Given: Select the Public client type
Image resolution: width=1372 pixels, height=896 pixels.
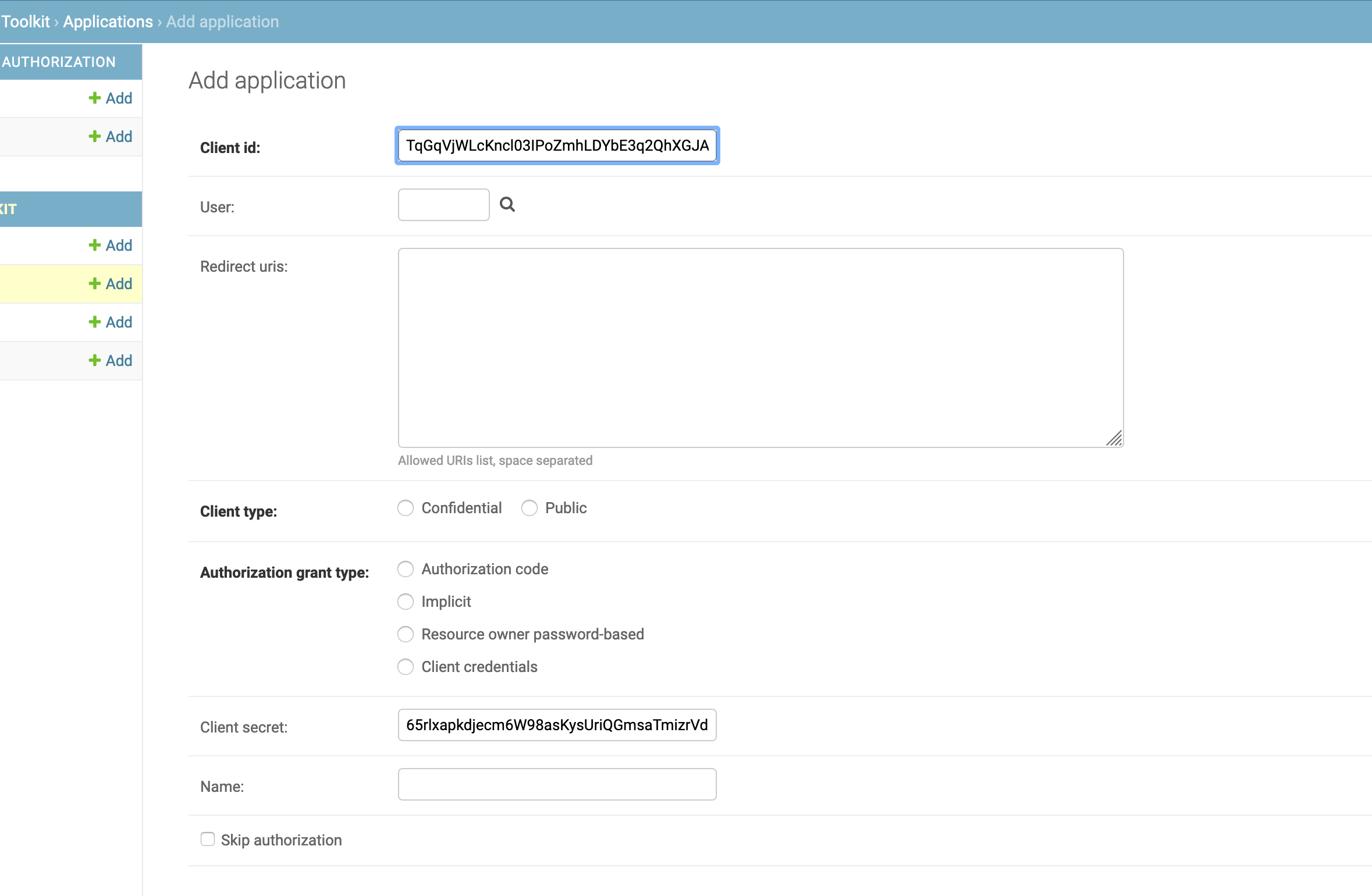Looking at the screenshot, I should (529, 508).
